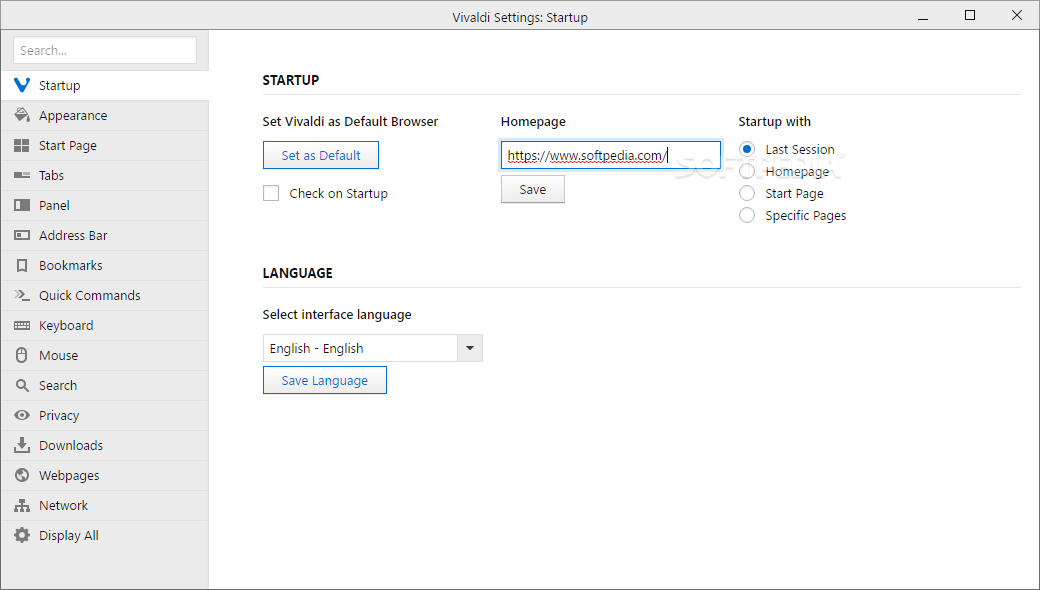Click the grid icon for Start Page

[22, 145]
